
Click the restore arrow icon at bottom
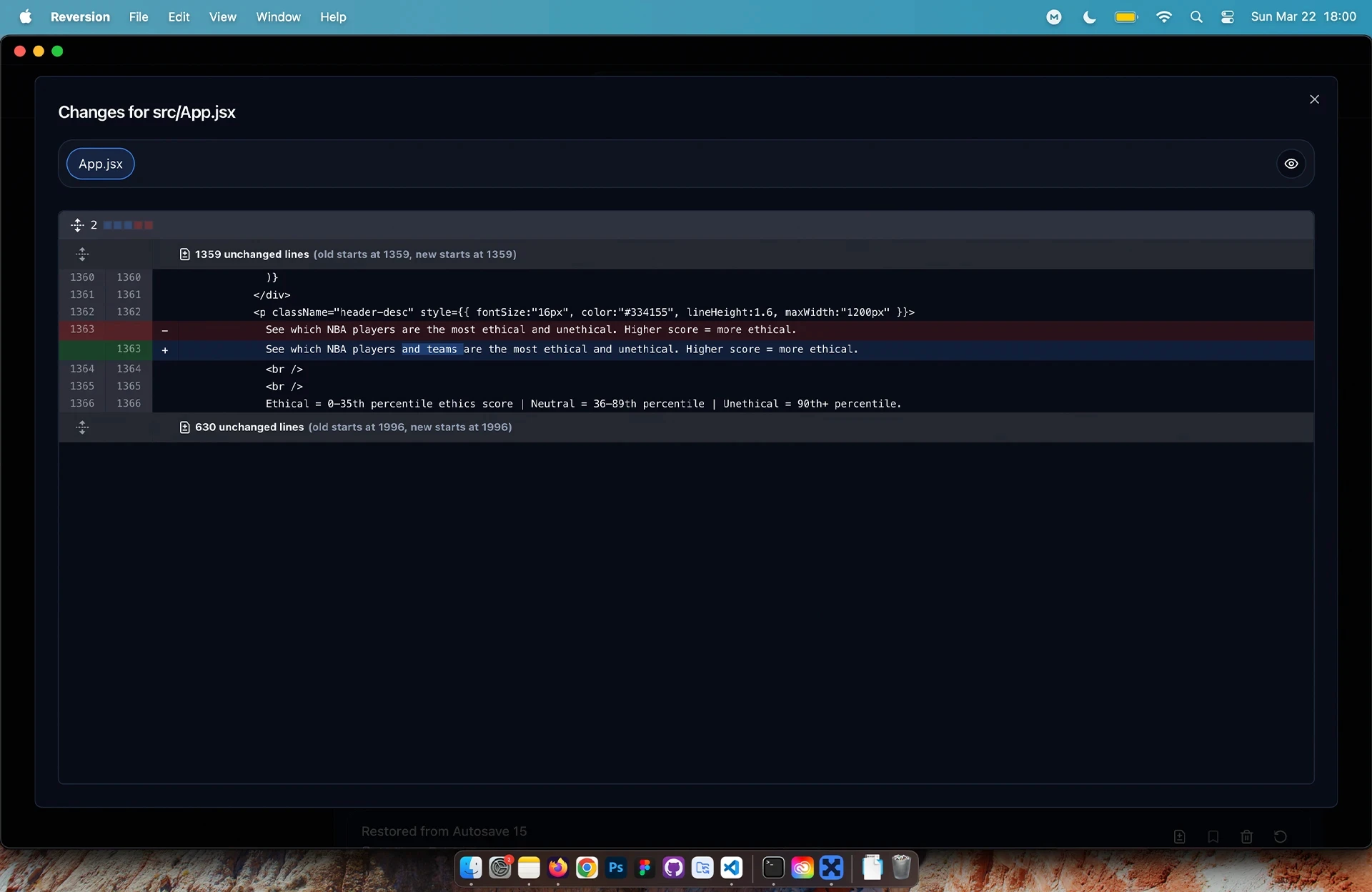tap(1280, 836)
